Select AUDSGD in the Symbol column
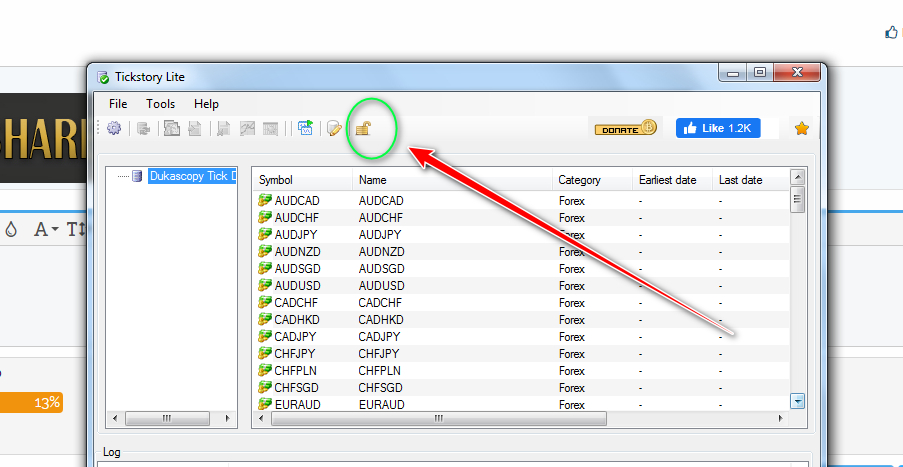The width and height of the screenshot is (903, 467). click(x=298, y=269)
